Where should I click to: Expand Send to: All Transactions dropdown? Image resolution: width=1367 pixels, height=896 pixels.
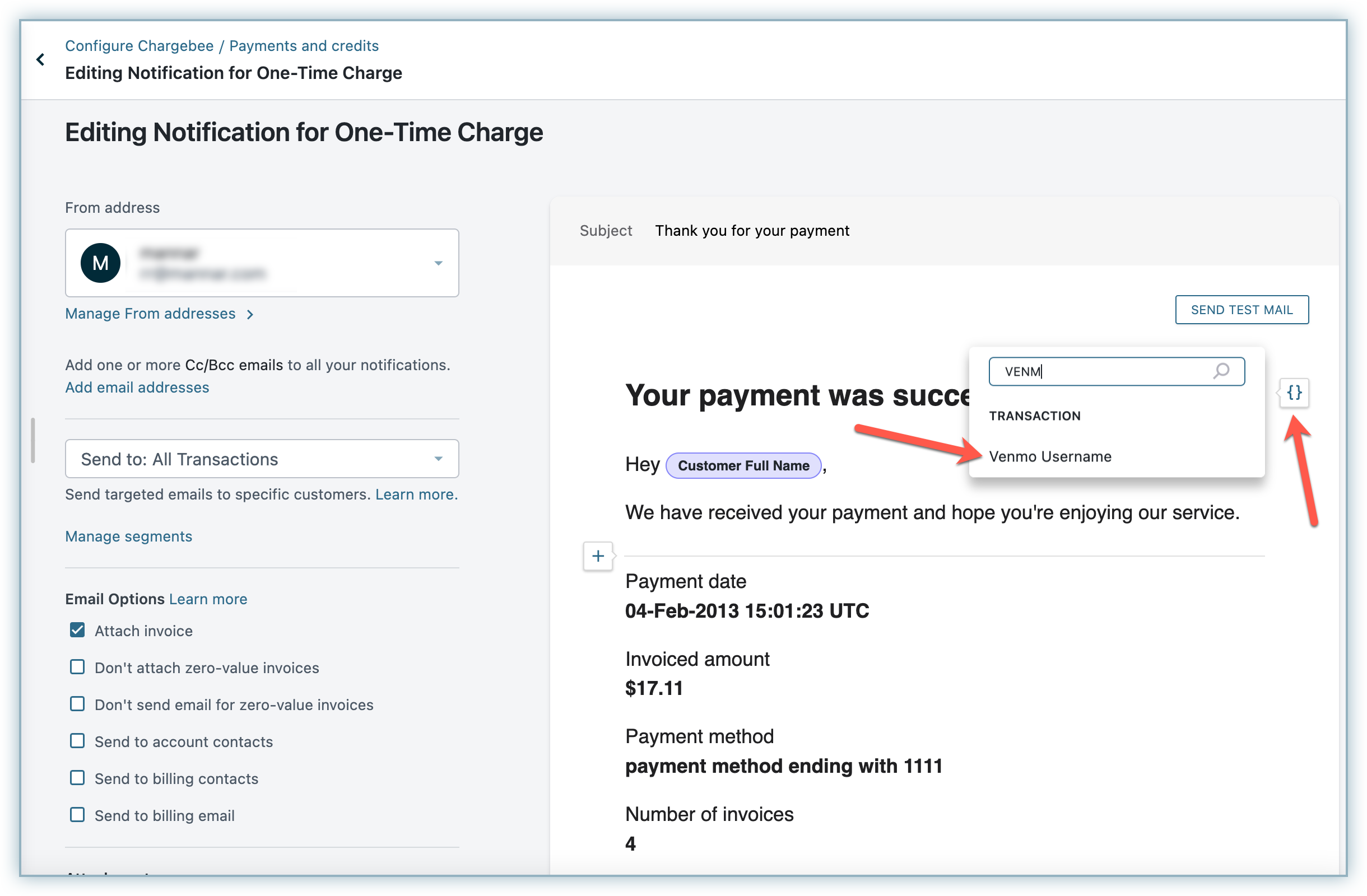(x=262, y=459)
